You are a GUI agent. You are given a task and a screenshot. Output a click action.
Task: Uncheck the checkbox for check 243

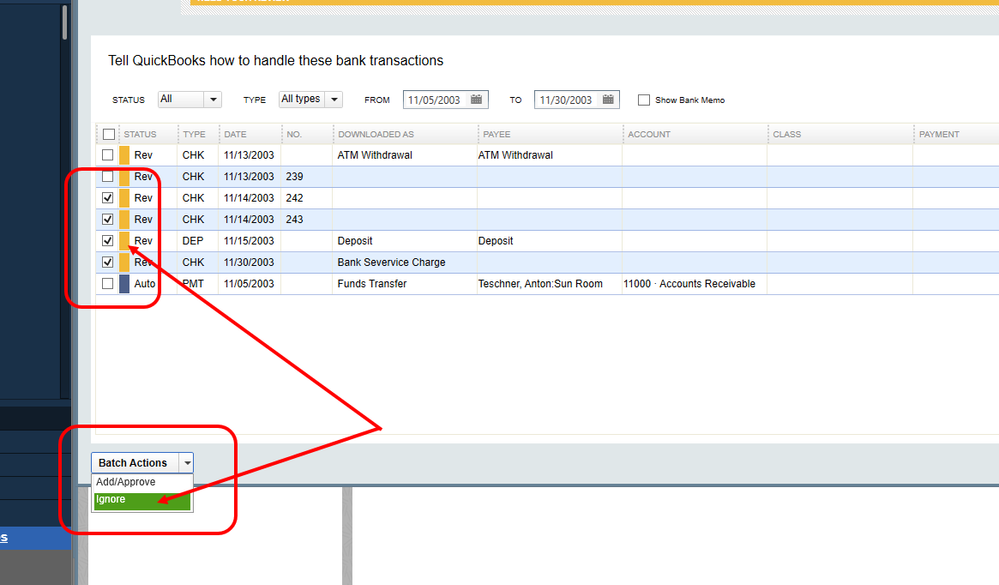(108, 219)
